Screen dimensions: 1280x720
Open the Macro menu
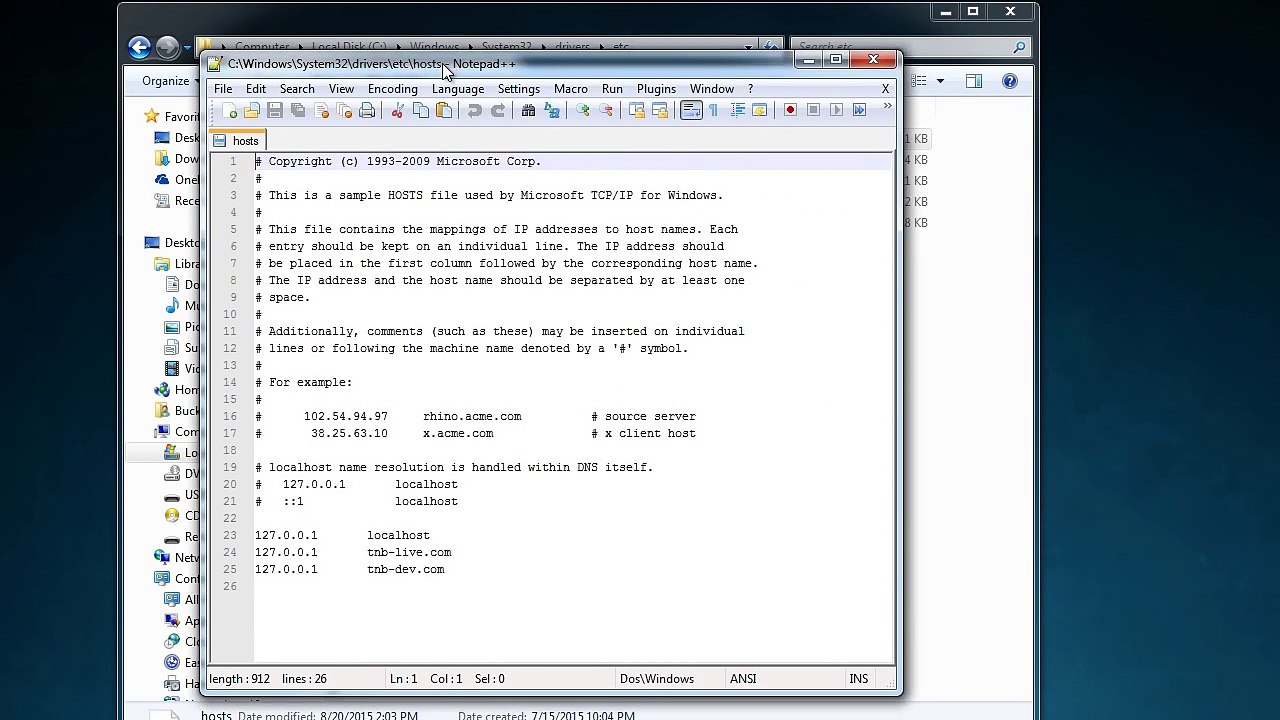pos(571,89)
